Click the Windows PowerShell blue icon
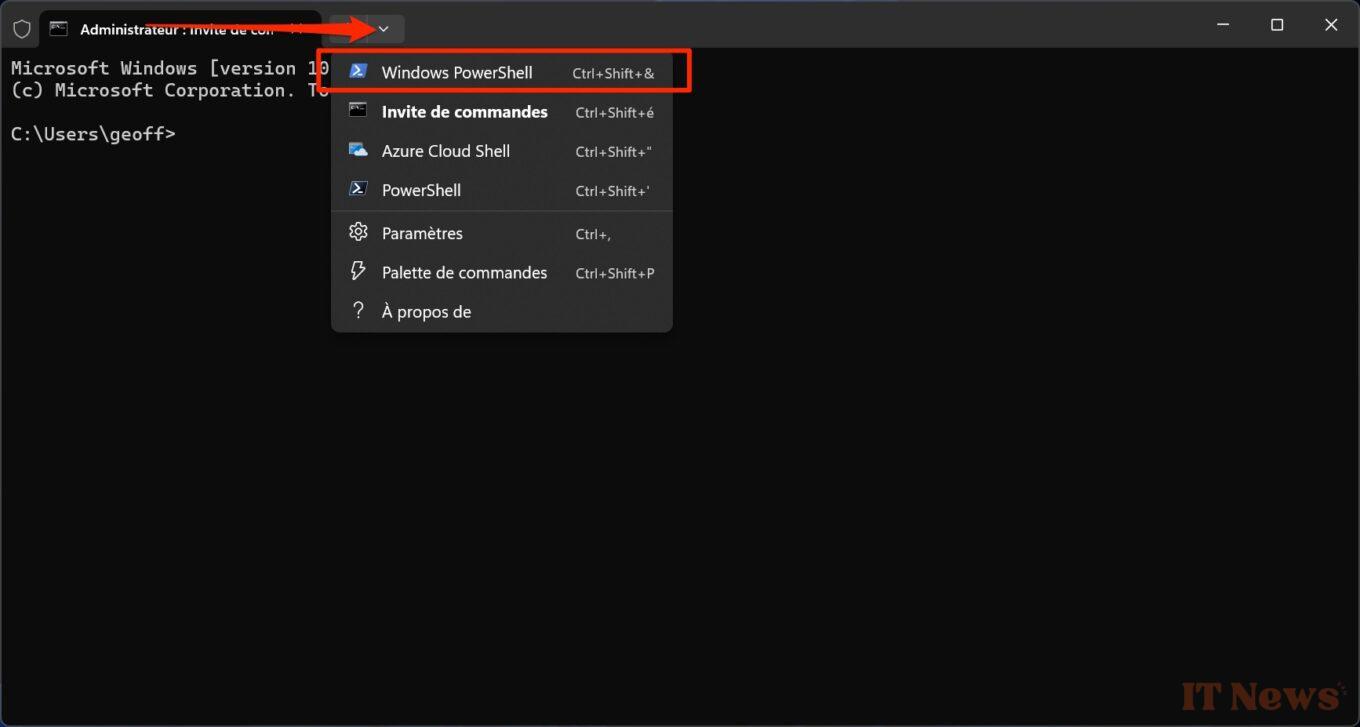Viewport: 1360px width, 727px height. coord(358,71)
